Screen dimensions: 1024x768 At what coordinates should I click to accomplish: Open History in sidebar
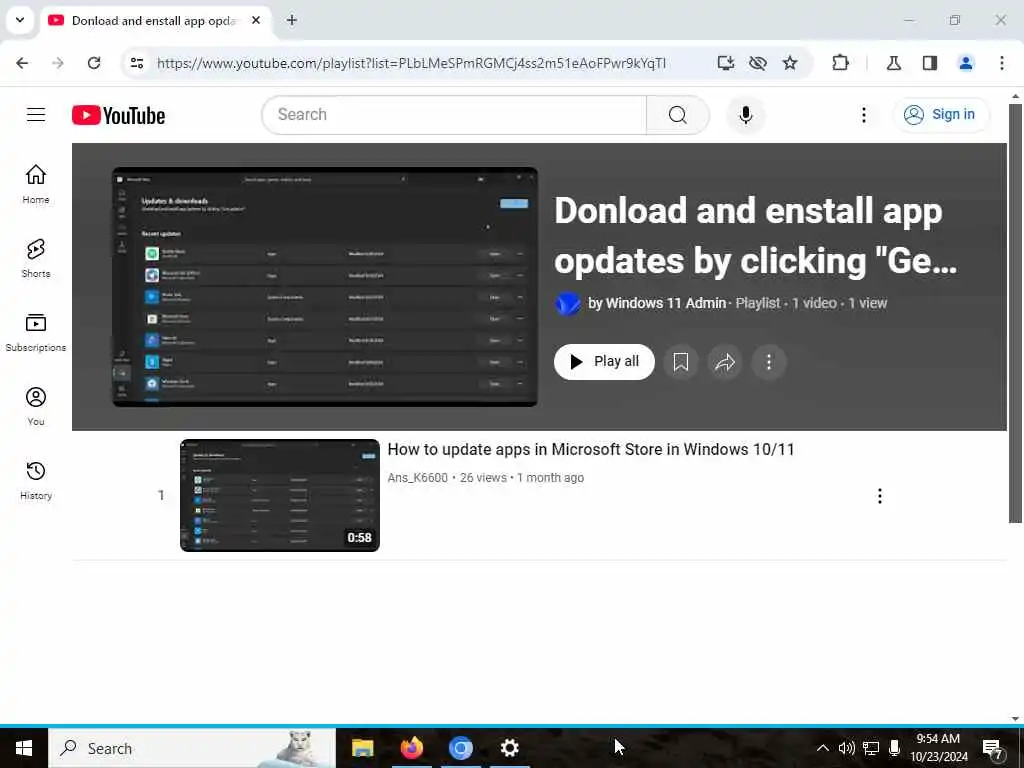(36, 481)
